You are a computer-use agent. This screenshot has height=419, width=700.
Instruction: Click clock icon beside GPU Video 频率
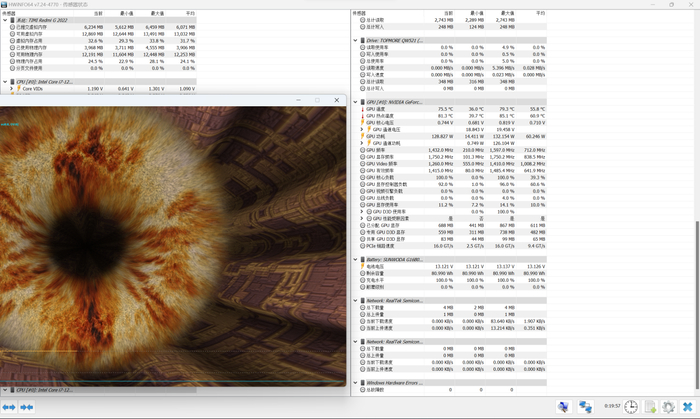(x=362, y=164)
